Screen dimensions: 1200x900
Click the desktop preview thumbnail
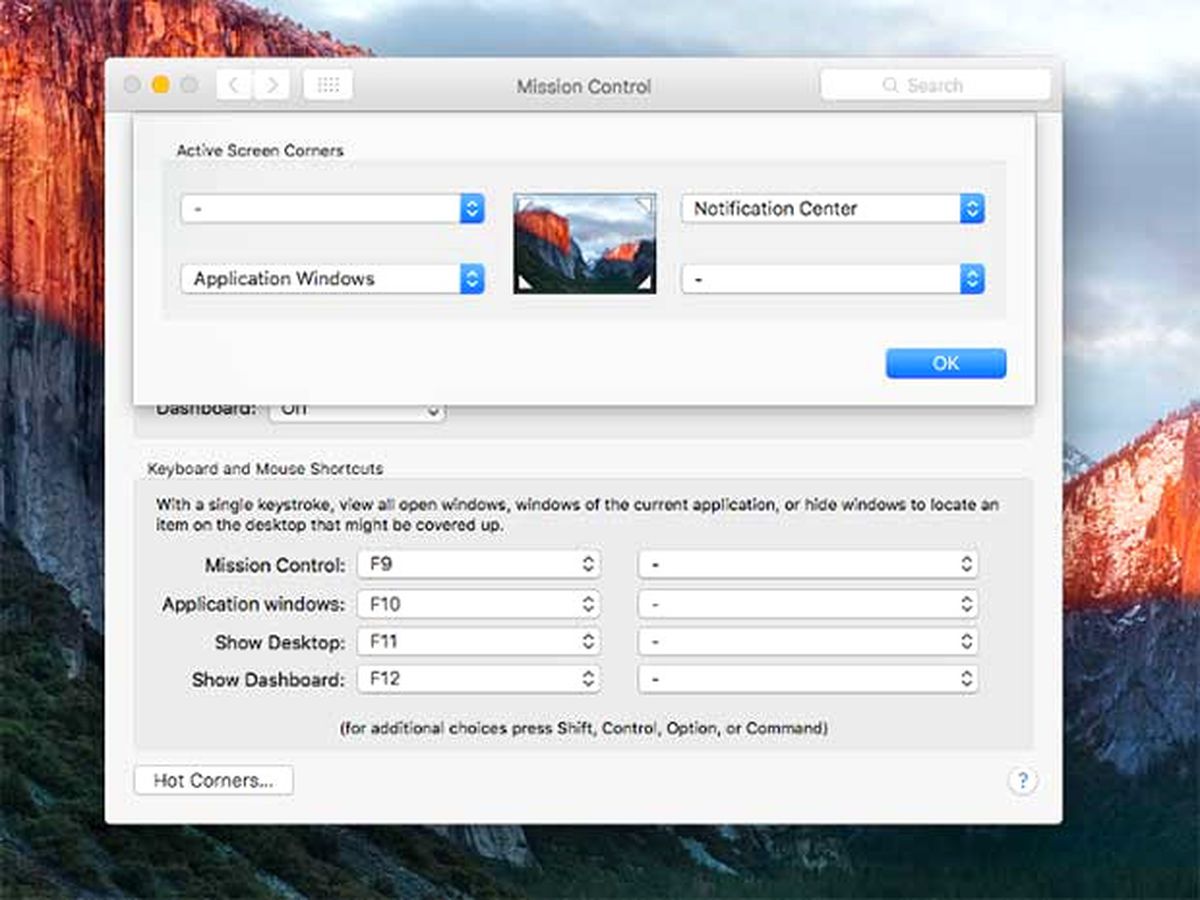pyautogui.click(x=585, y=243)
